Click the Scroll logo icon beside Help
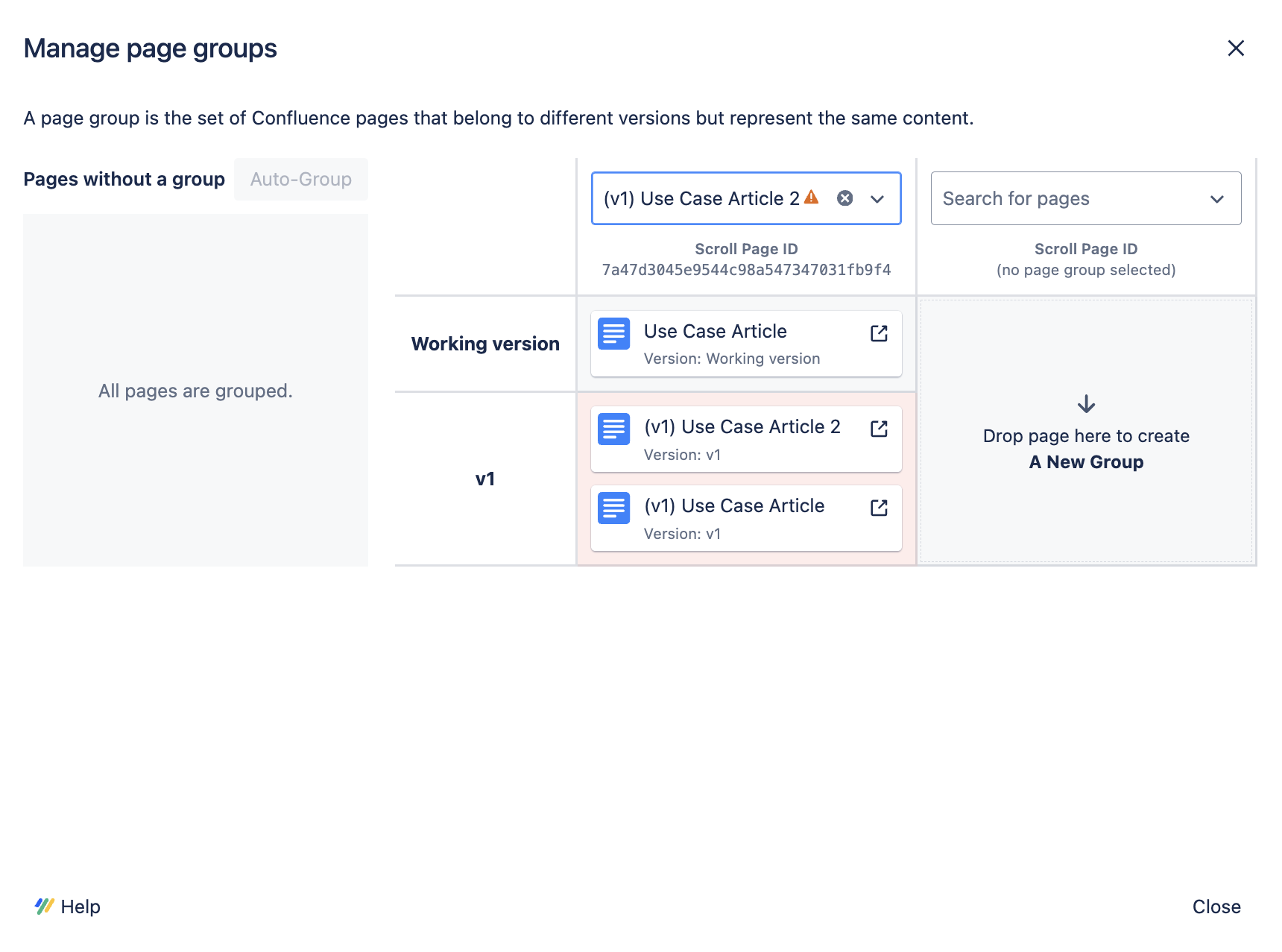This screenshot has width=1282, height=952. (x=44, y=907)
